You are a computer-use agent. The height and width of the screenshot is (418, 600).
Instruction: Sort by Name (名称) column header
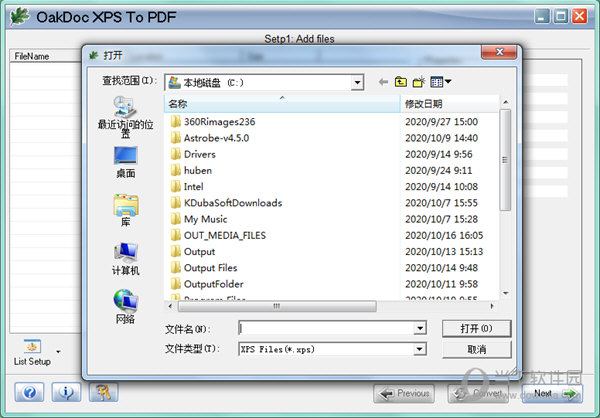pos(282,104)
